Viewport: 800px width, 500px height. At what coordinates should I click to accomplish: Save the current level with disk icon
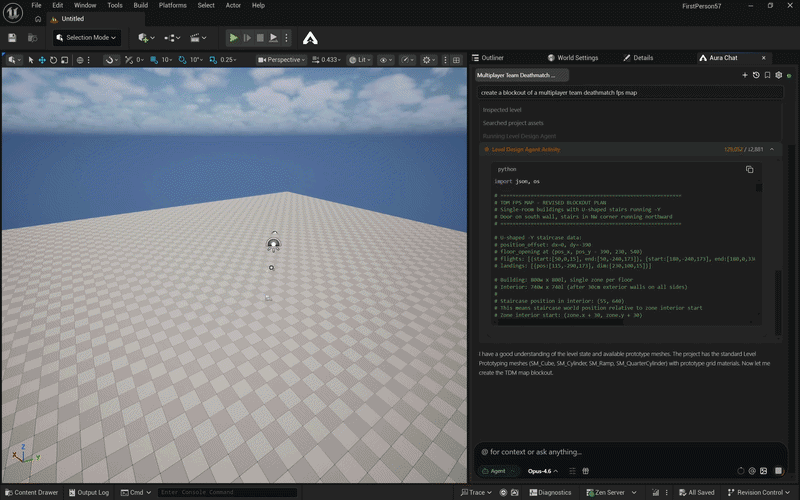pos(12,38)
